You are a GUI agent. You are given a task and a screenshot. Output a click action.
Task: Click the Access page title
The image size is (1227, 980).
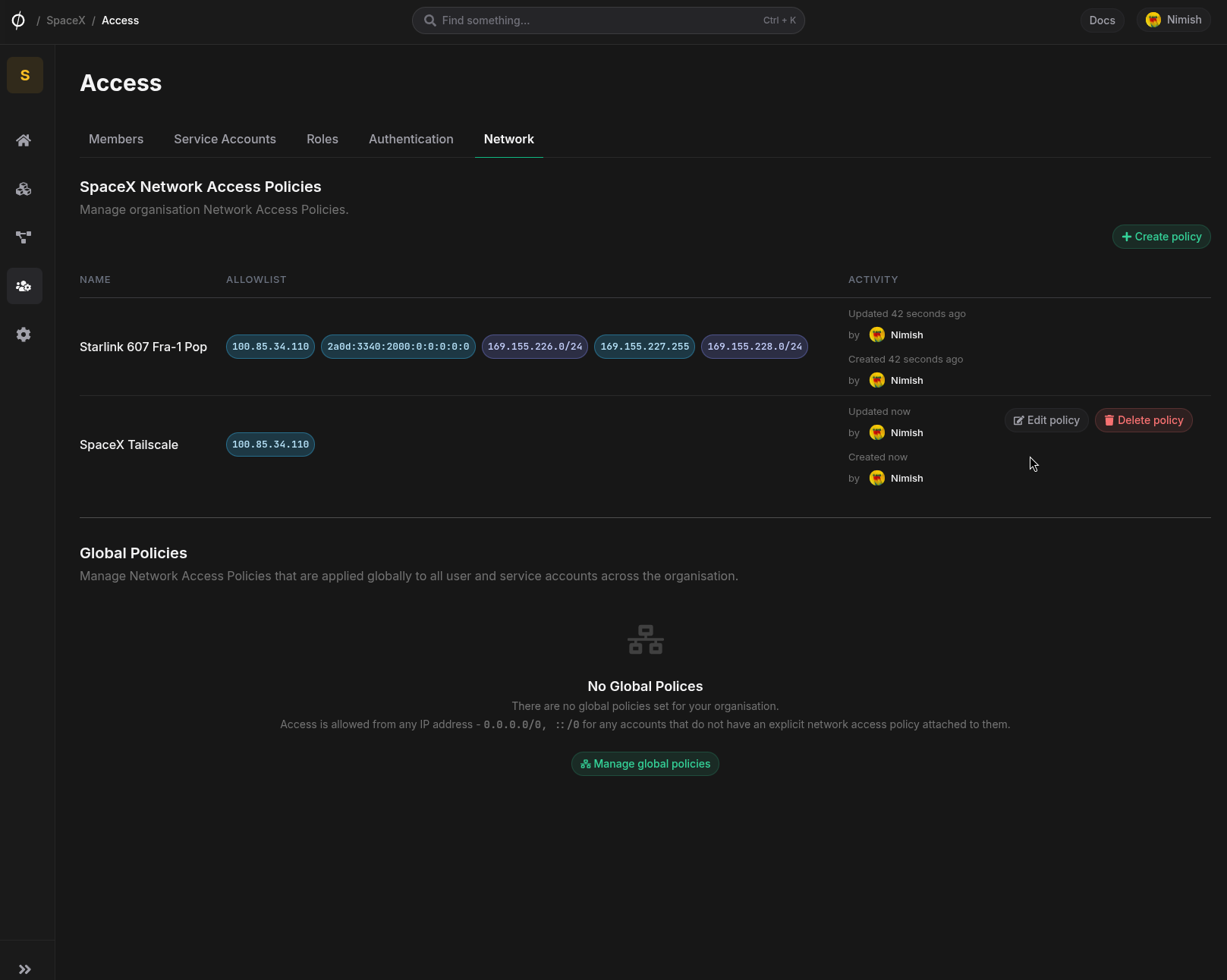pos(121,83)
